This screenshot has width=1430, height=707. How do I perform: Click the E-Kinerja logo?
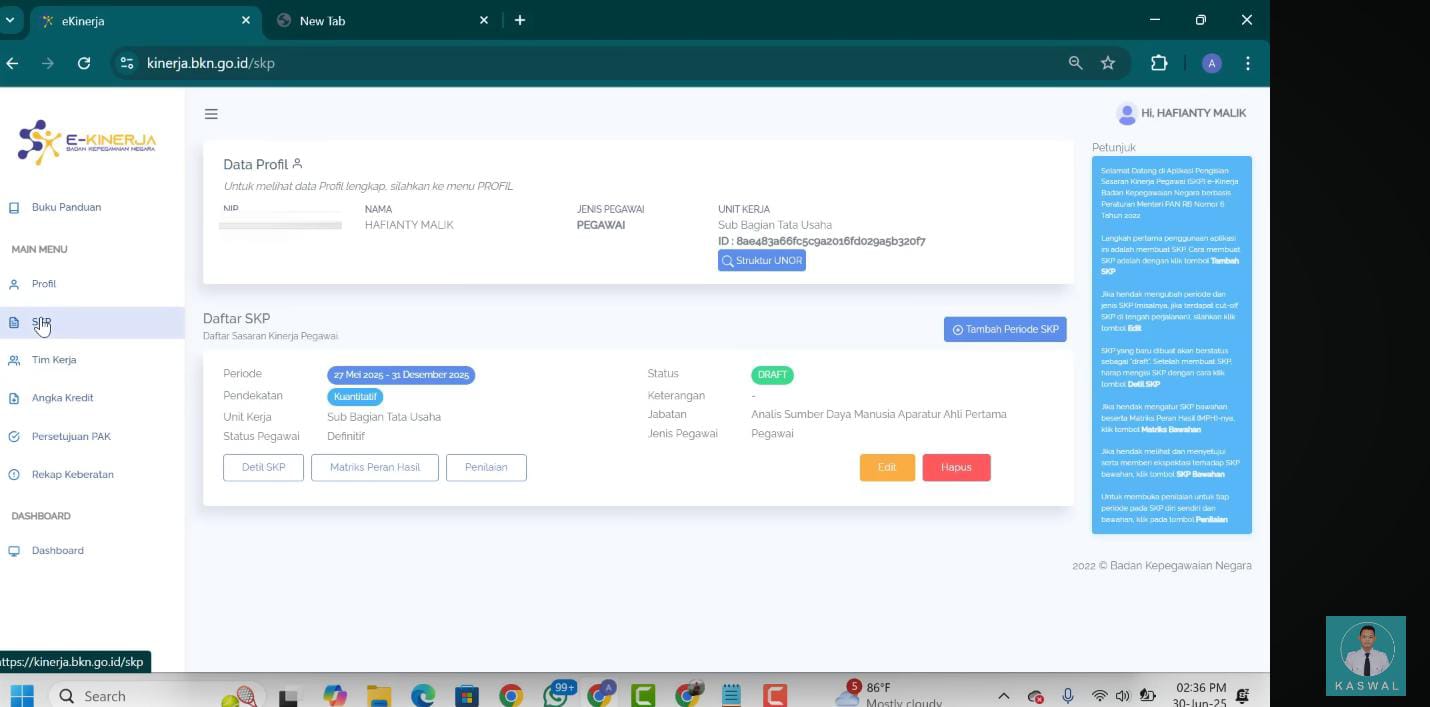click(87, 142)
